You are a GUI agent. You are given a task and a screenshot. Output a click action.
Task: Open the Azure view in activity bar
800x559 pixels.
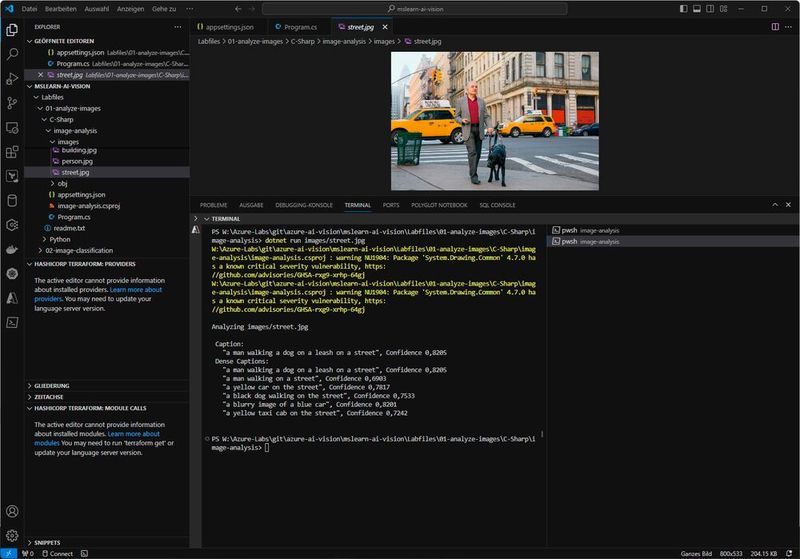pyautogui.click(x=12, y=298)
